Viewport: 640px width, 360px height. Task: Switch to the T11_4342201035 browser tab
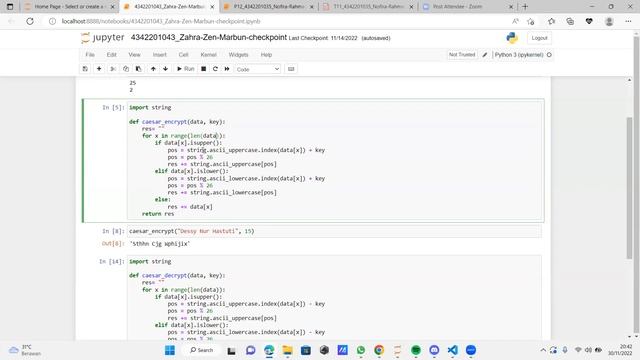click(x=368, y=7)
